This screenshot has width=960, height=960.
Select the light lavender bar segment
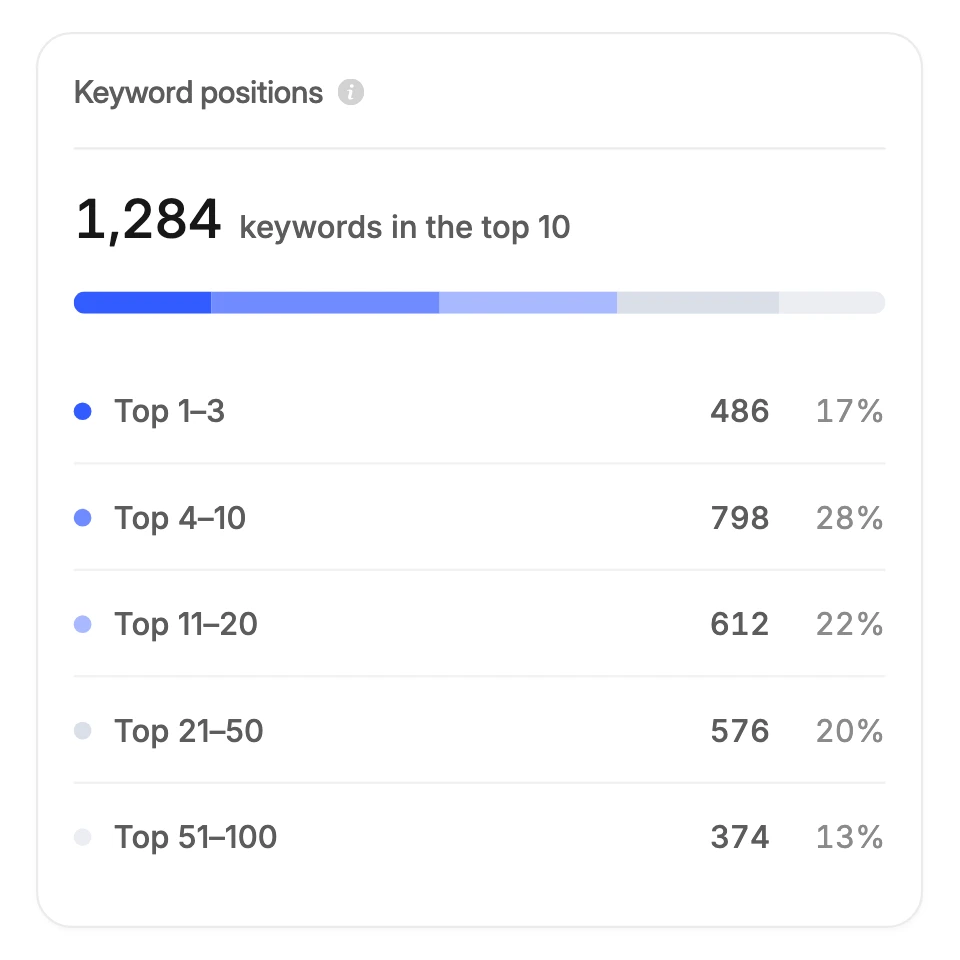point(528,302)
